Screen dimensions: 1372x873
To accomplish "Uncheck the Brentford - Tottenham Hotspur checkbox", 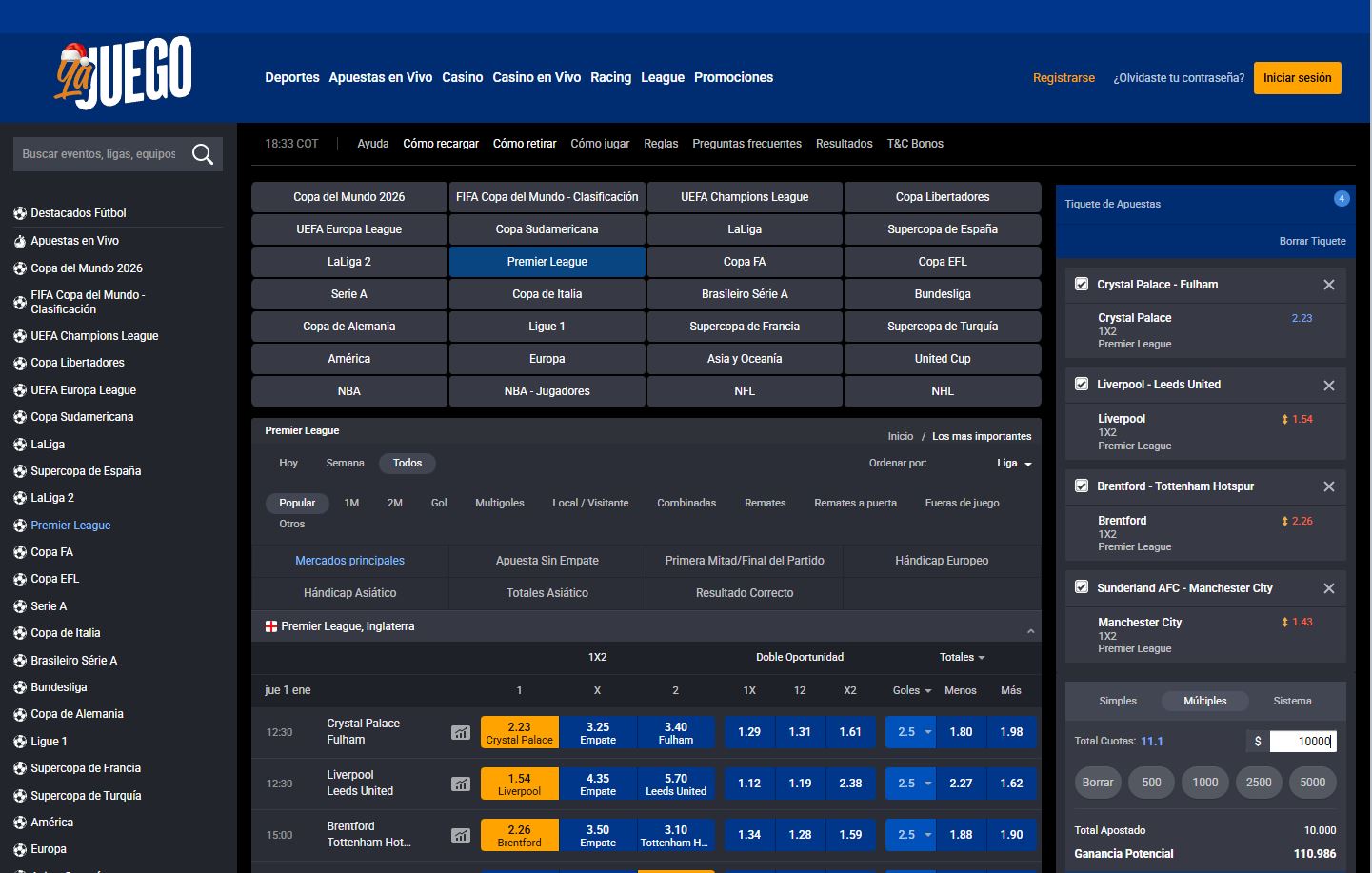I will pos(1082,486).
